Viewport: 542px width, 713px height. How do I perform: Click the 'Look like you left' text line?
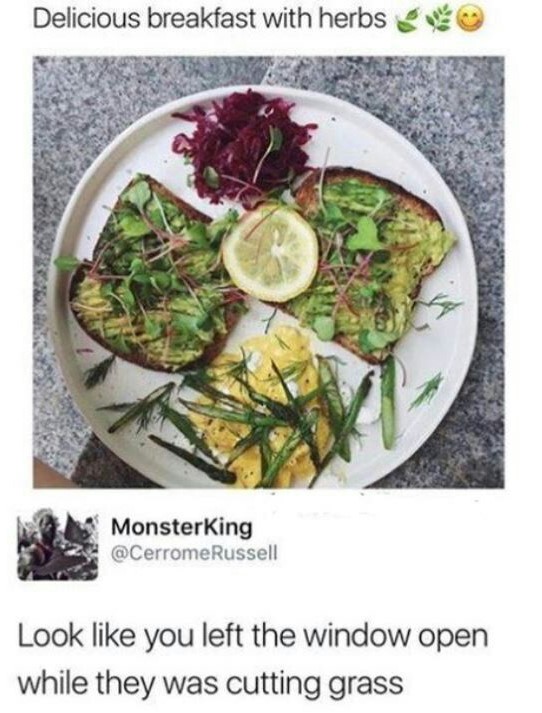pos(253,637)
